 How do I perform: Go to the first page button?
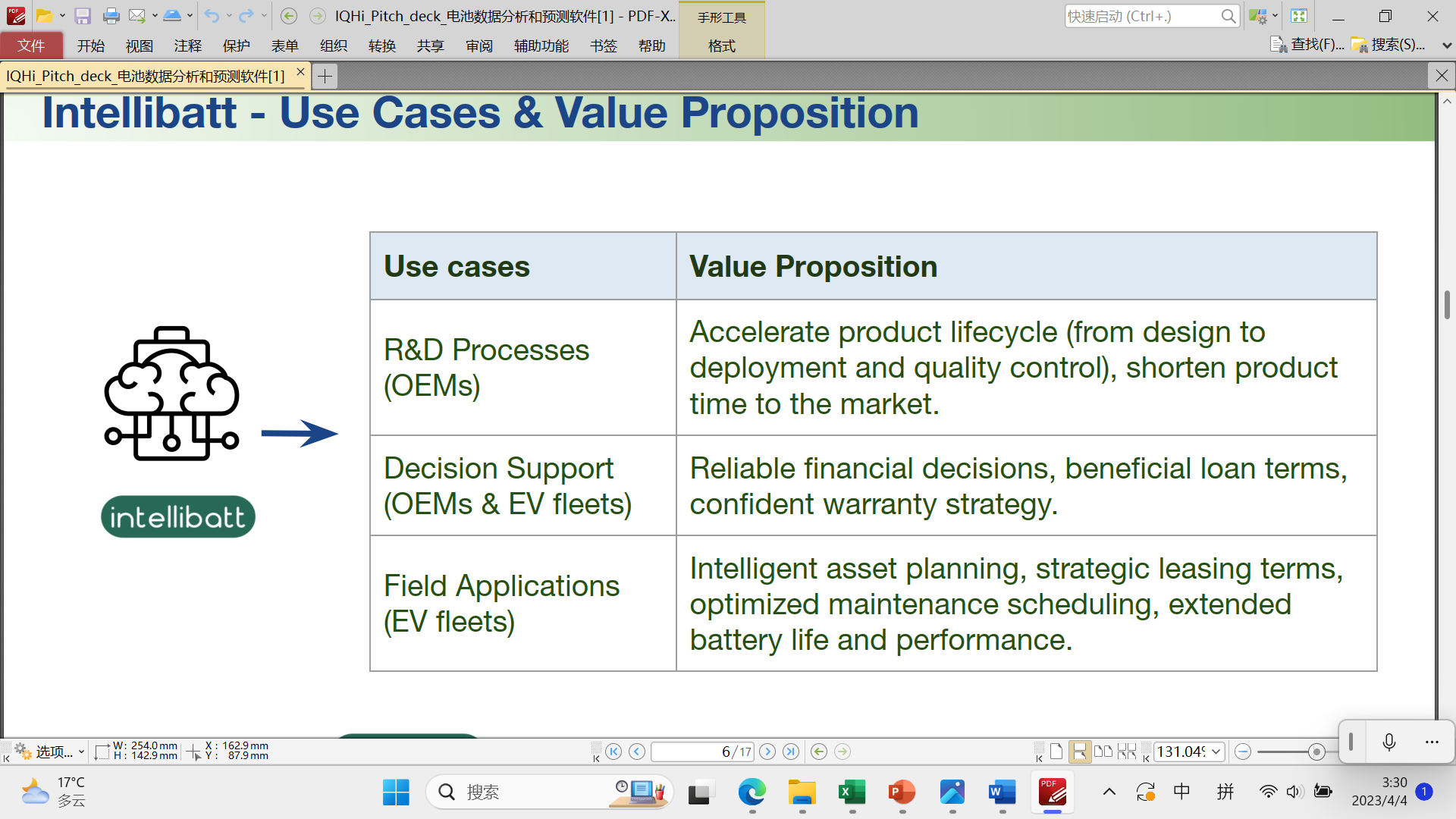pyautogui.click(x=613, y=752)
